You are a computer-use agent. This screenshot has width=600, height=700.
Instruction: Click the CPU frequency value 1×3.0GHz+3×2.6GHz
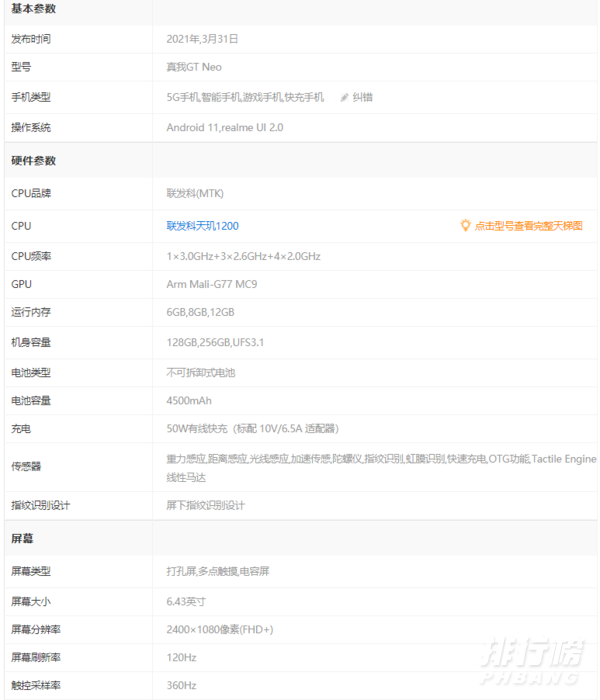(243, 256)
